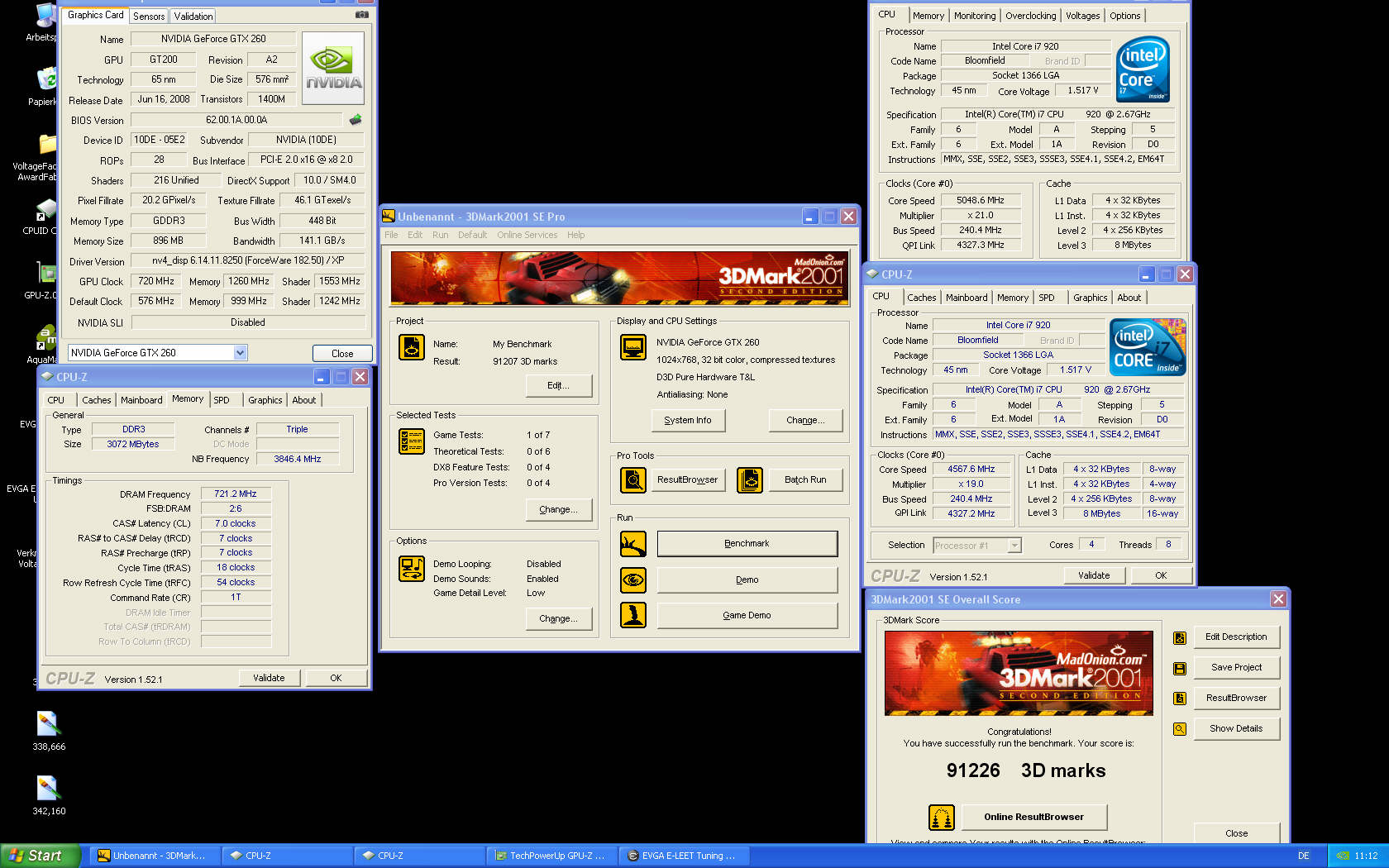Viewport: 1389px width, 868px height.
Task: Open the AquaMark desktop shortcut
Action: 47,337
